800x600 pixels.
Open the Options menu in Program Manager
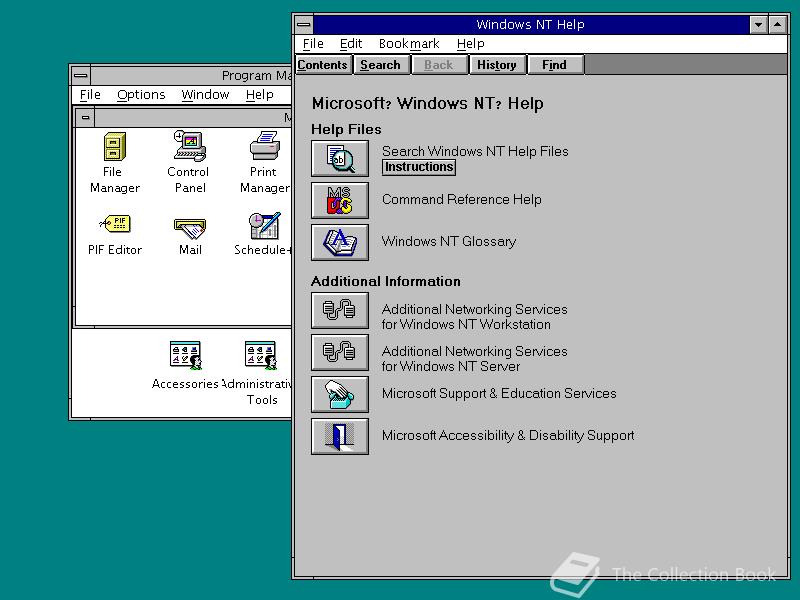pos(141,95)
